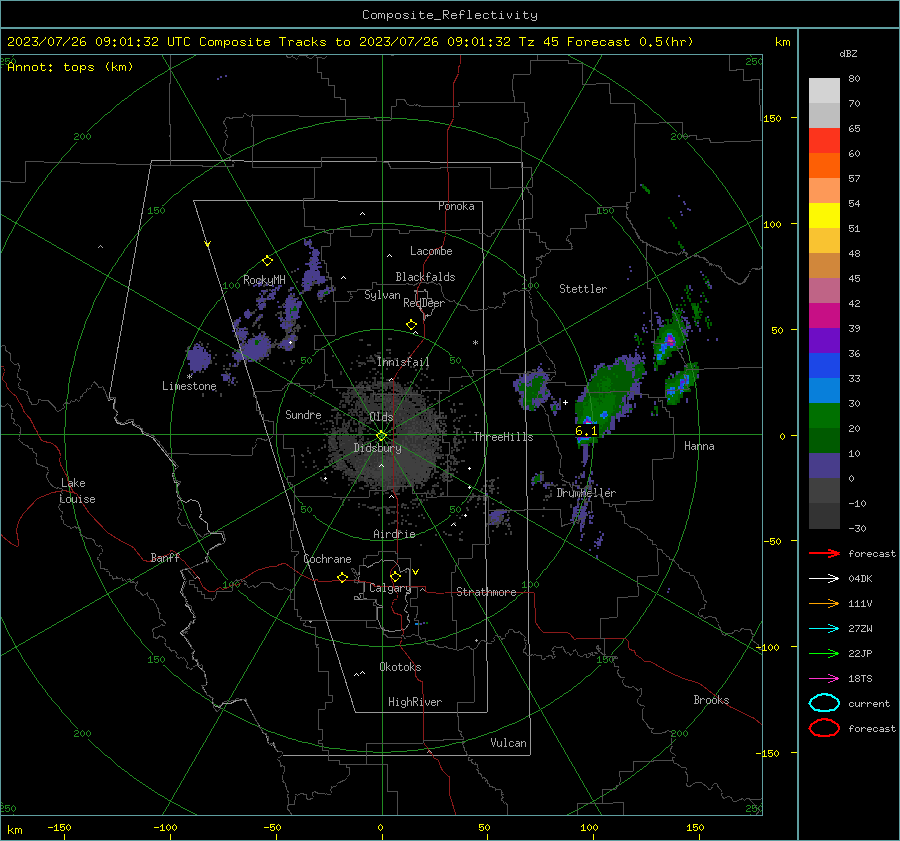Click the magenta 18TS arrow in legend

coord(824,679)
